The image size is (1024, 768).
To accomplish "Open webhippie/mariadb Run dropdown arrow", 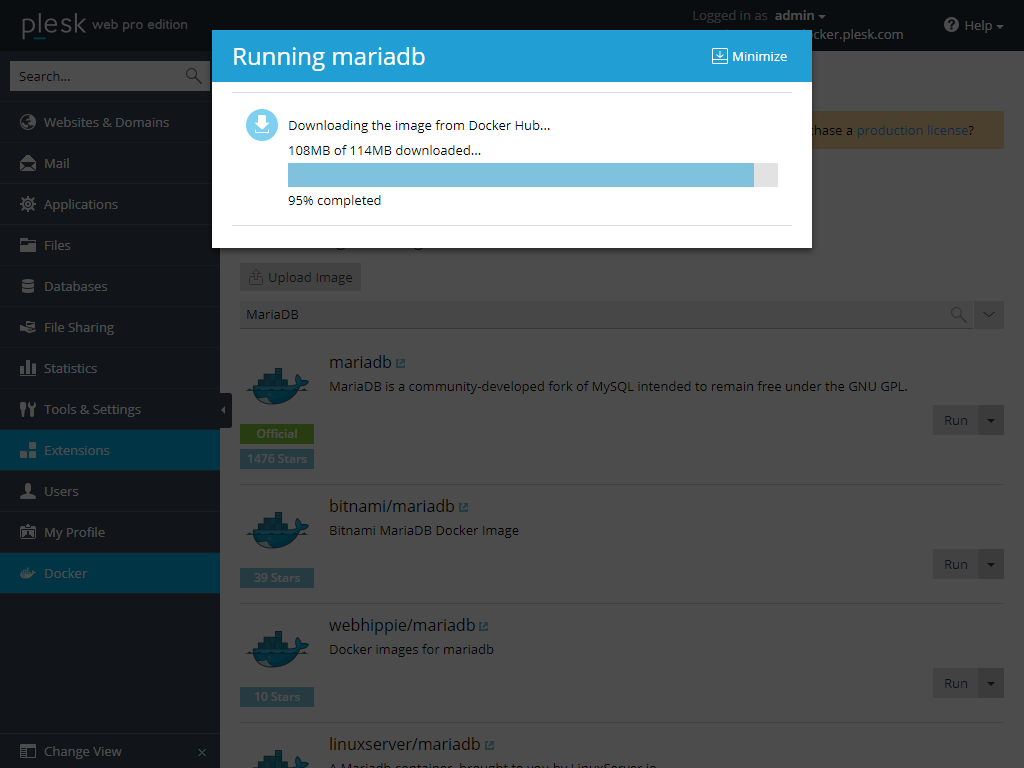I will pyautogui.click(x=991, y=683).
